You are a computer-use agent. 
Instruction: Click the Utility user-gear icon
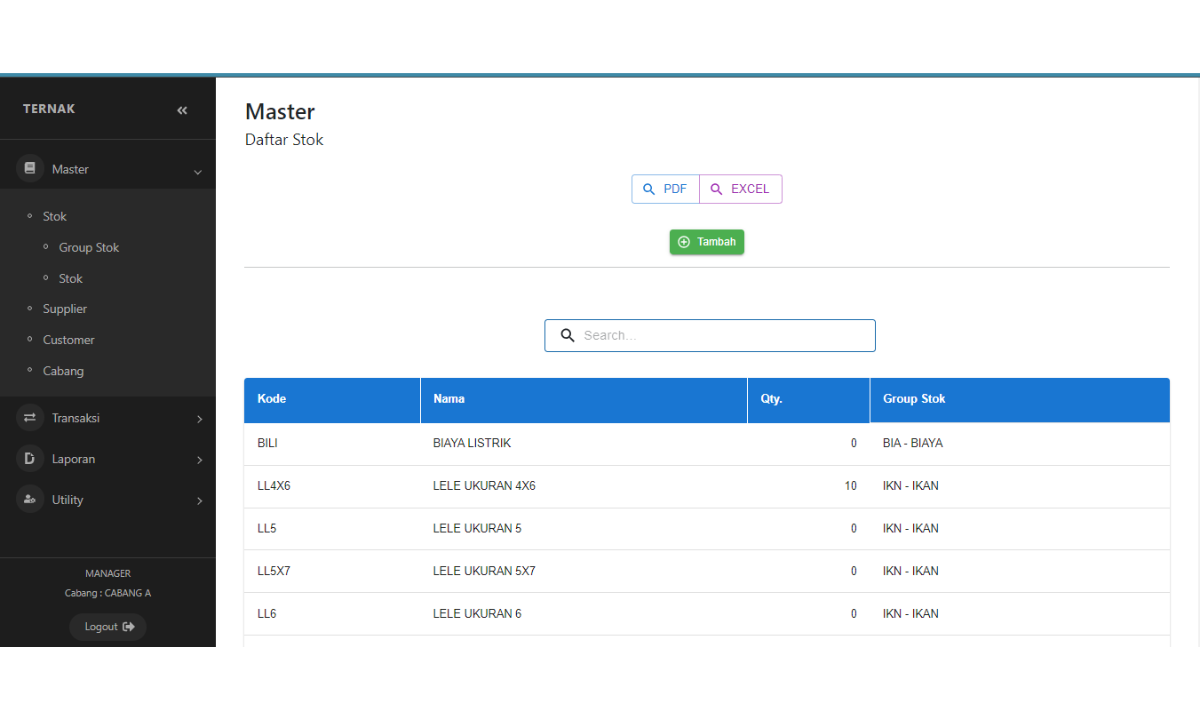tap(30, 500)
